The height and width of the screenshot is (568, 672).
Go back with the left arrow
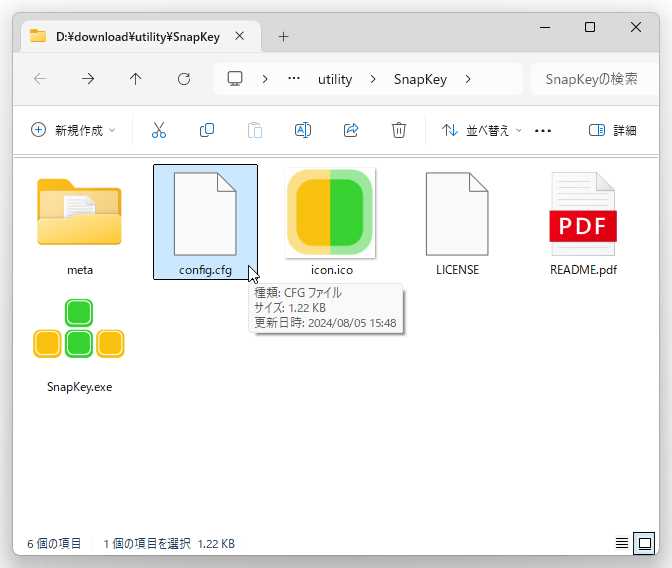pyautogui.click(x=40, y=79)
